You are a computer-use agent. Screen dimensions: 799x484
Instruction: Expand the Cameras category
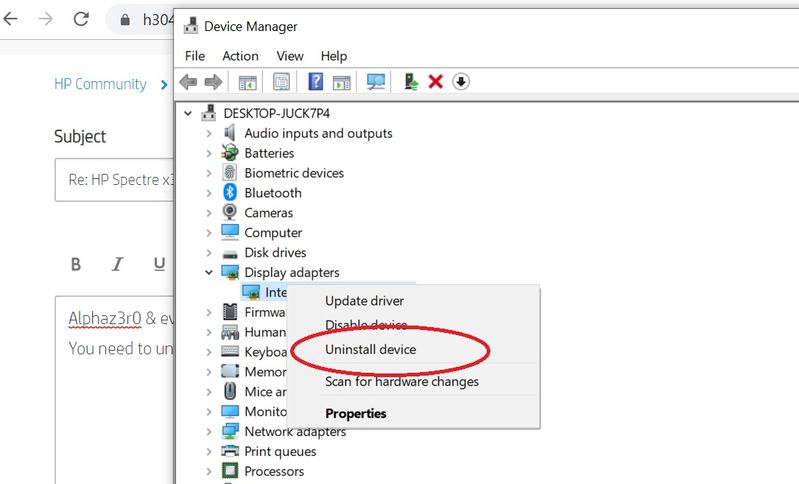click(x=208, y=213)
